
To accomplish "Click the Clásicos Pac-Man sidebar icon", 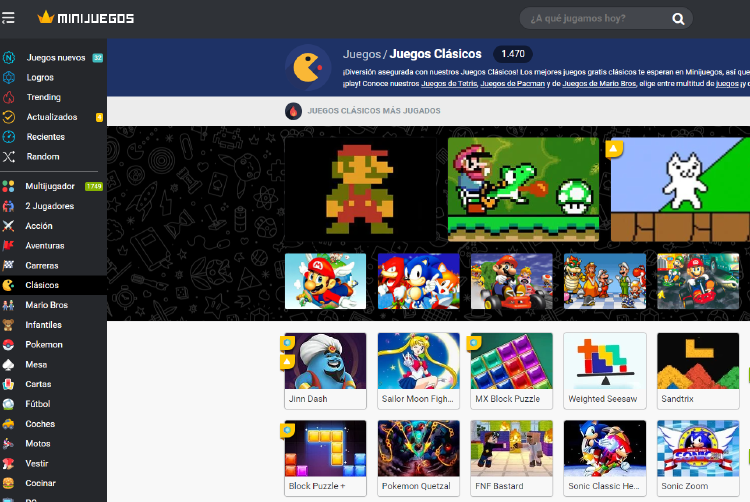I will (x=9, y=285).
